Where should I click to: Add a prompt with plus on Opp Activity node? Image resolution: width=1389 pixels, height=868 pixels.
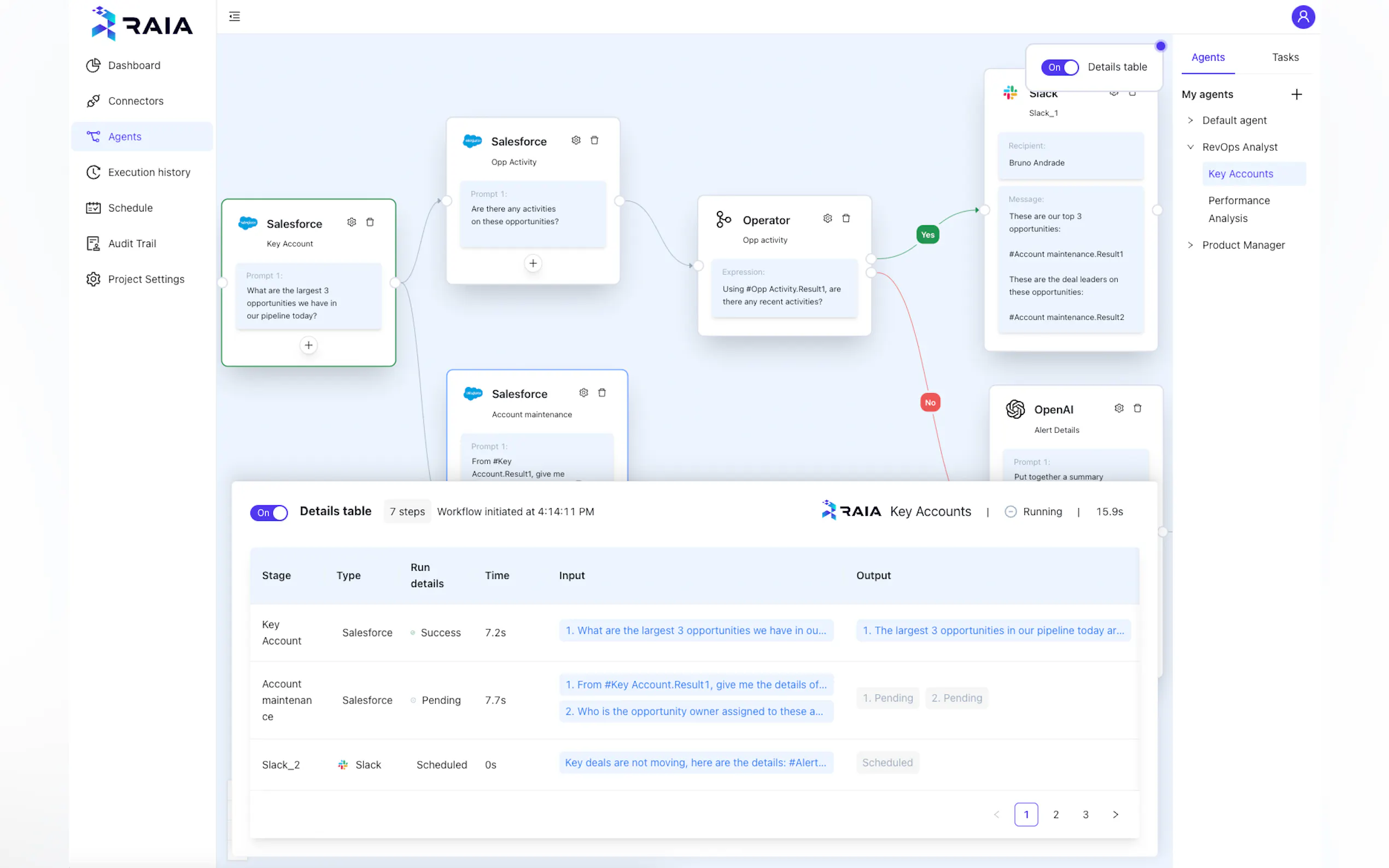coord(533,263)
